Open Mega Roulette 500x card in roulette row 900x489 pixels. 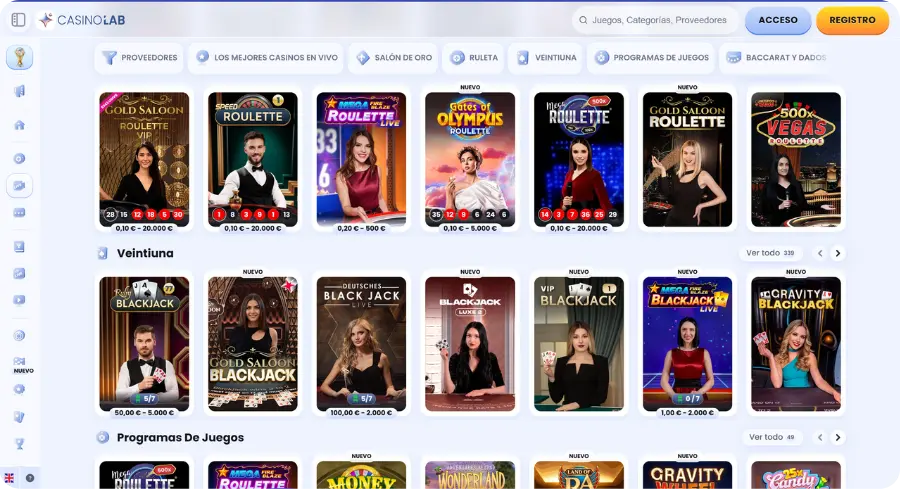click(x=579, y=160)
